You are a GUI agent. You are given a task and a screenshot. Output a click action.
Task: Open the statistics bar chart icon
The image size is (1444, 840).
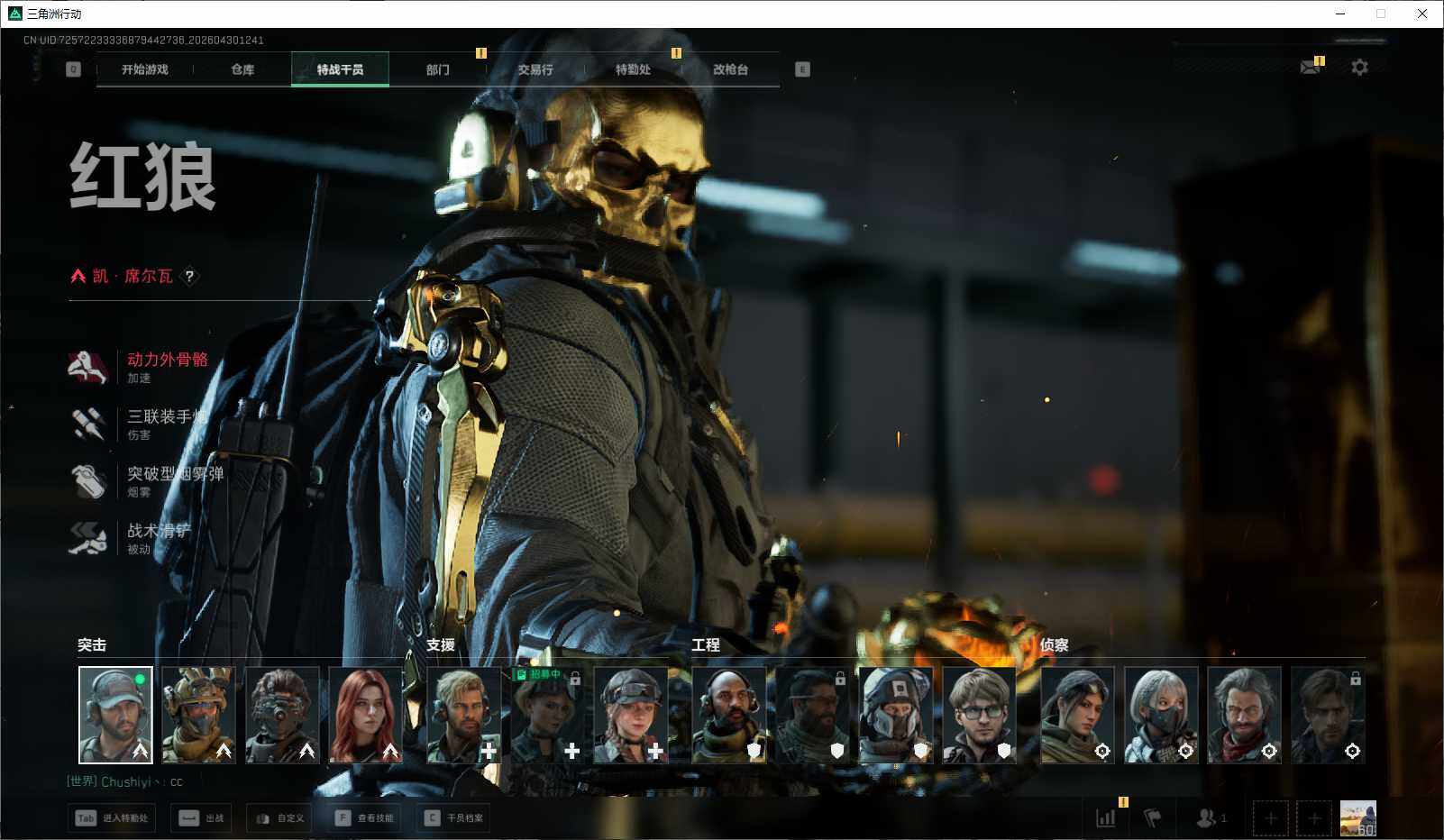(x=1105, y=818)
